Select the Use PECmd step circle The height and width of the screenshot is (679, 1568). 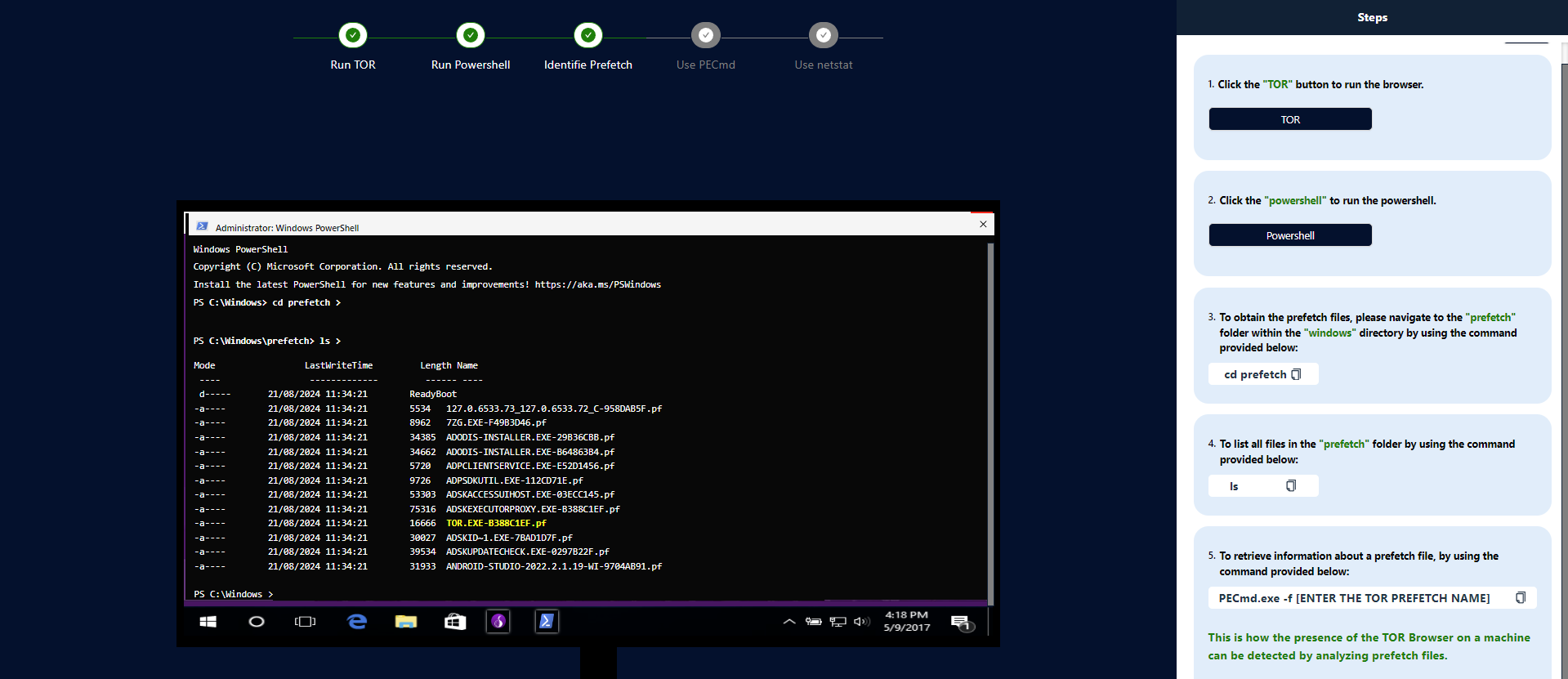click(706, 35)
